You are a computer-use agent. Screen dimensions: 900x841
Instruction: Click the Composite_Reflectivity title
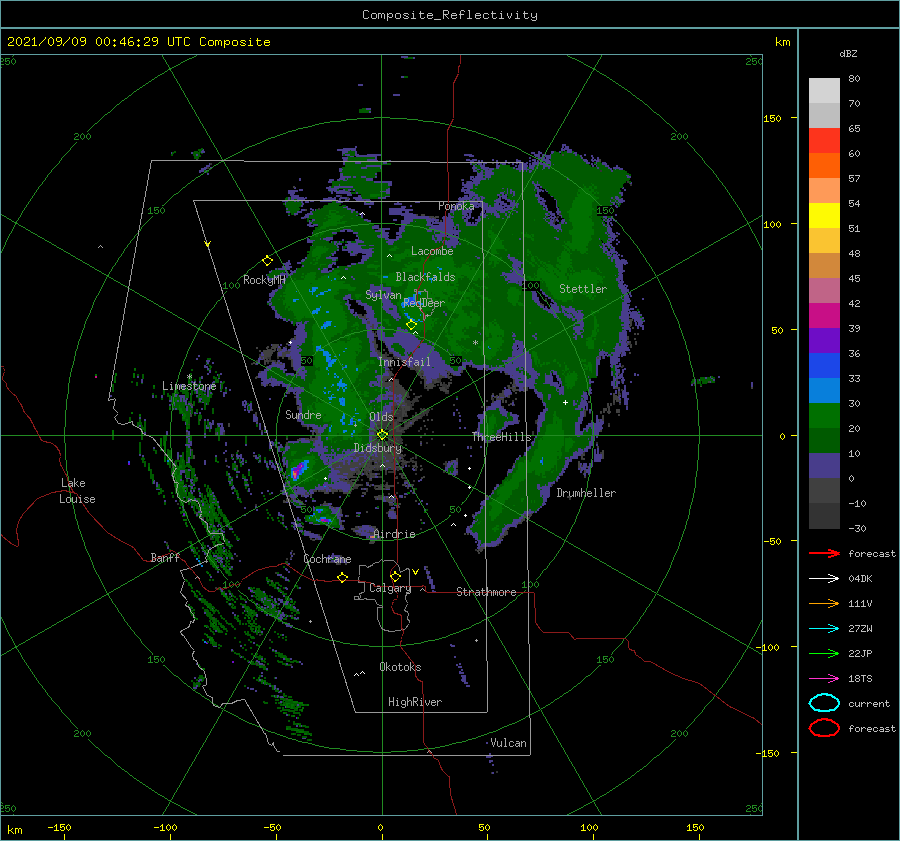(450, 15)
